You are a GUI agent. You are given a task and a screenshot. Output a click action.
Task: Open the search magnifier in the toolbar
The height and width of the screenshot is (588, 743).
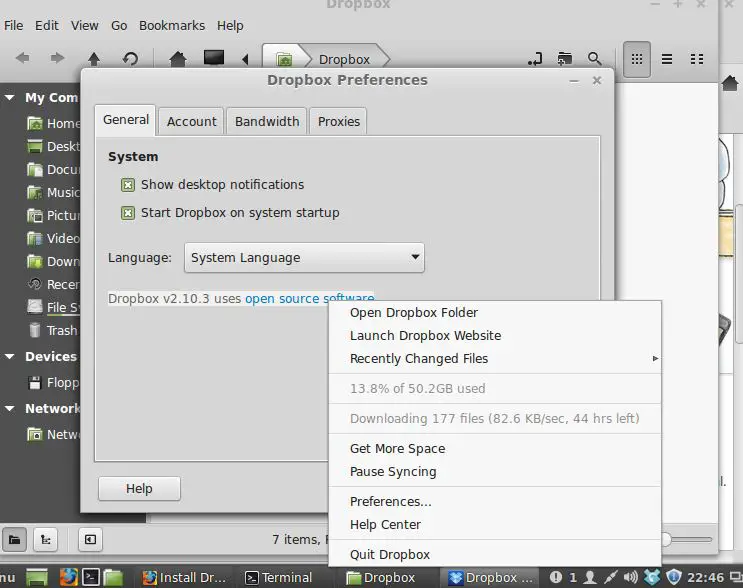(595, 59)
